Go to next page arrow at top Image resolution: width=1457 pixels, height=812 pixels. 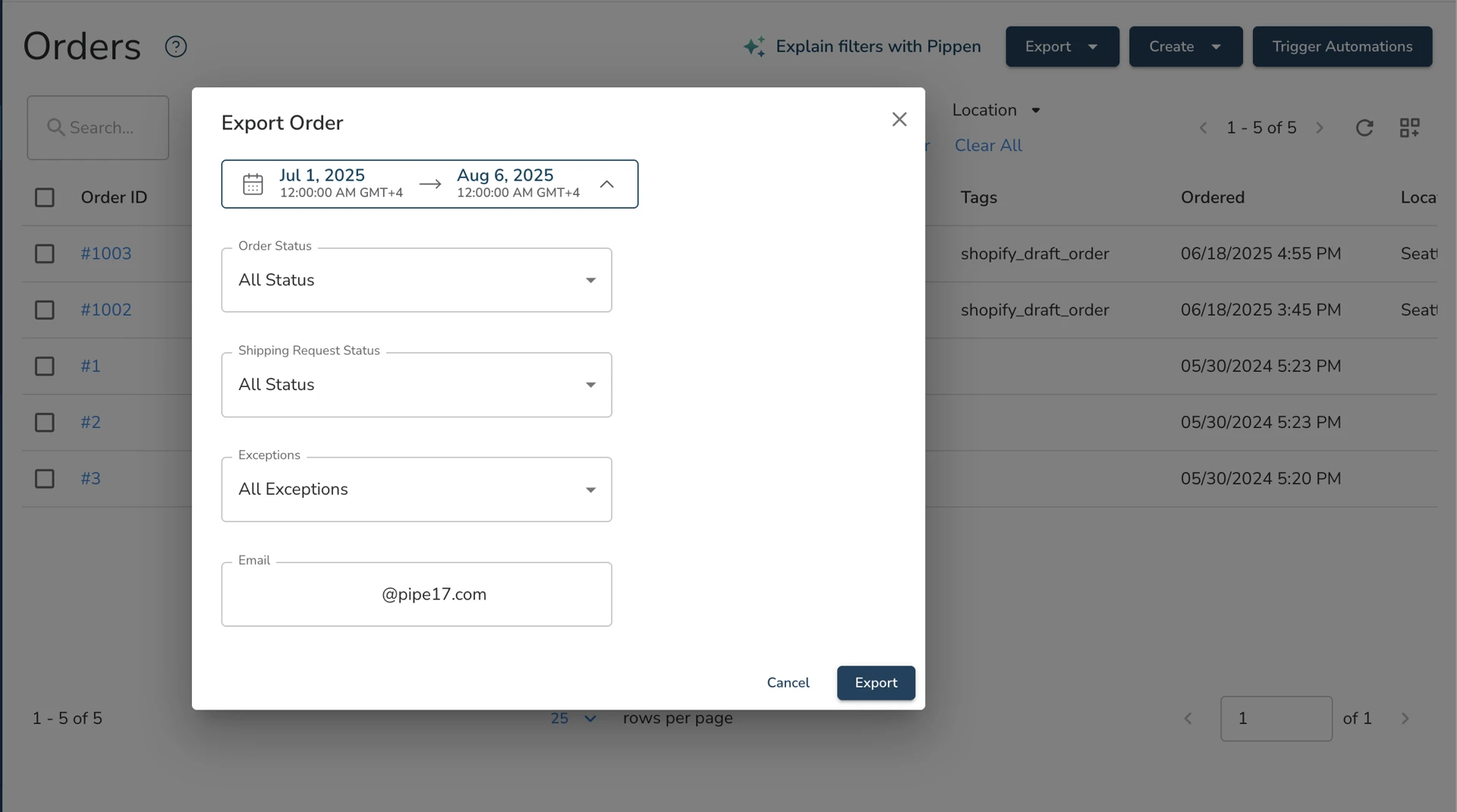point(1320,127)
